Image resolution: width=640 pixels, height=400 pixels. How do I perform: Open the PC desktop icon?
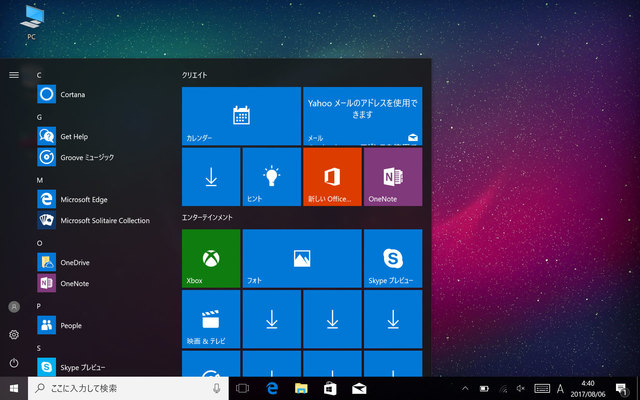click(x=32, y=22)
